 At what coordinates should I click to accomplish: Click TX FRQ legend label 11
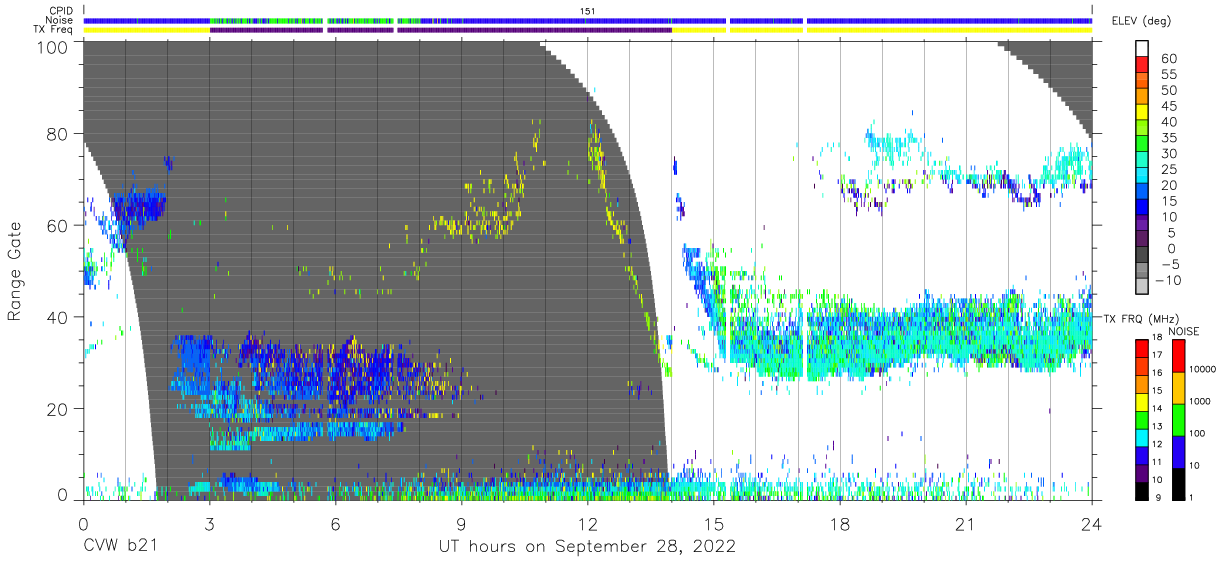[1157, 462]
